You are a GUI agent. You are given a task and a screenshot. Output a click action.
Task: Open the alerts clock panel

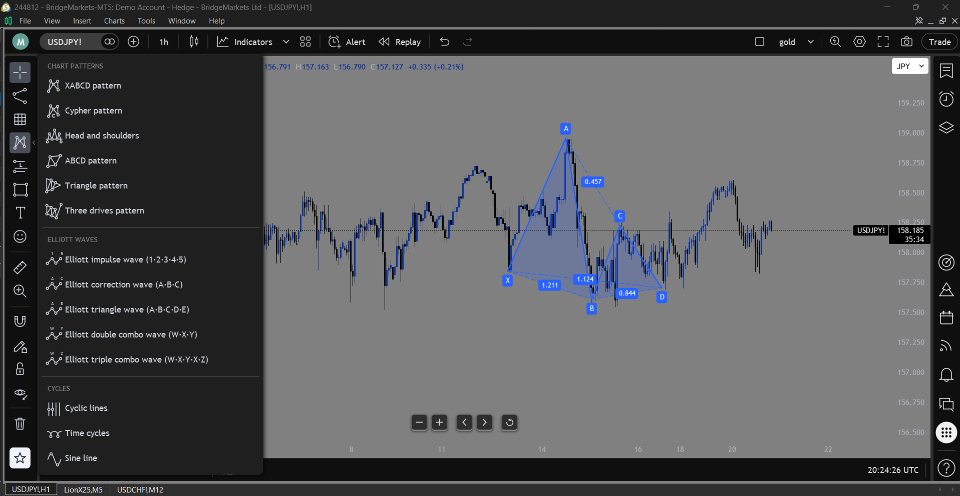(946, 99)
